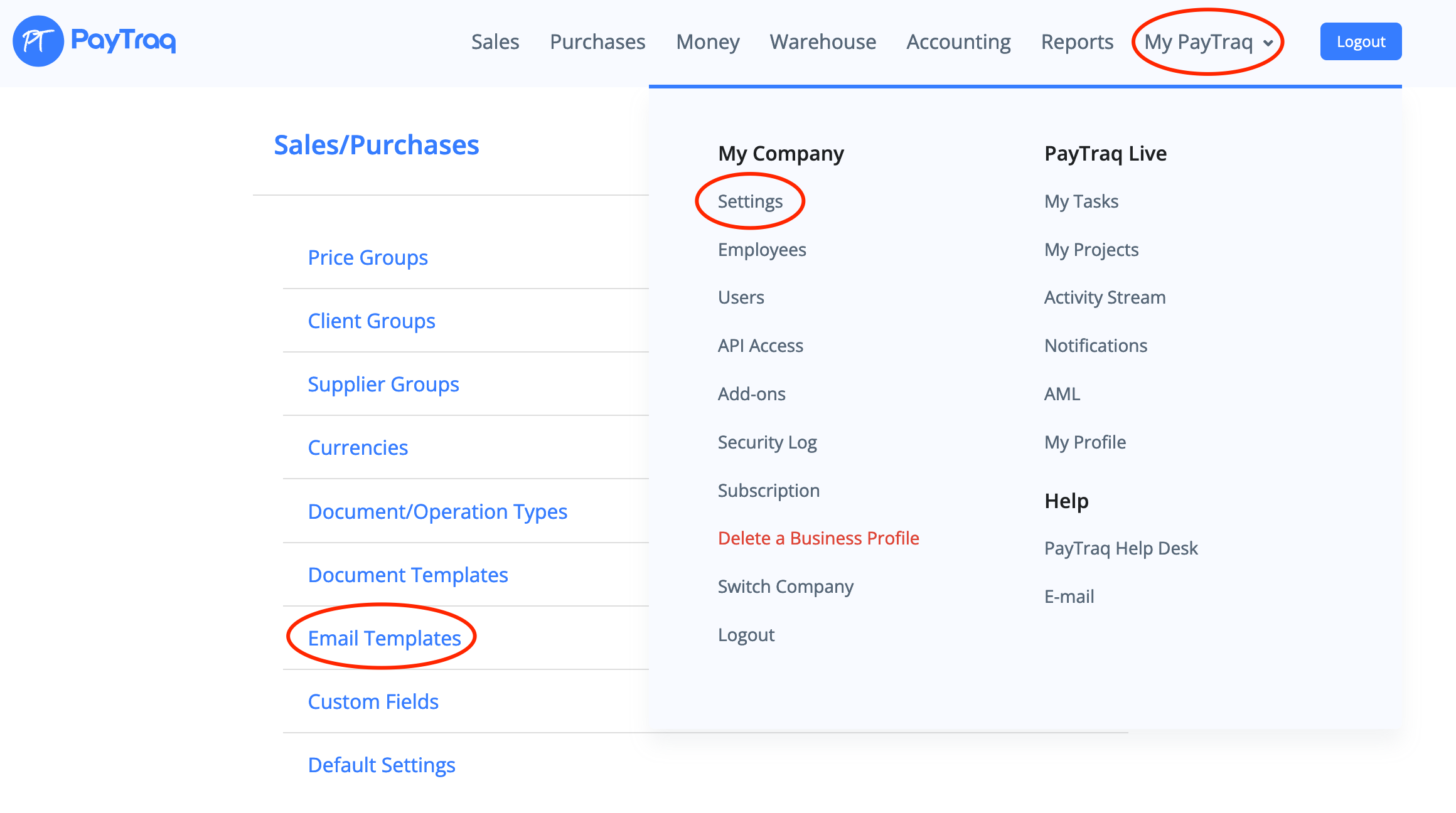Viewport: 1456px width, 813px height.
Task: Click the My Company heading
Action: pyautogui.click(x=781, y=154)
